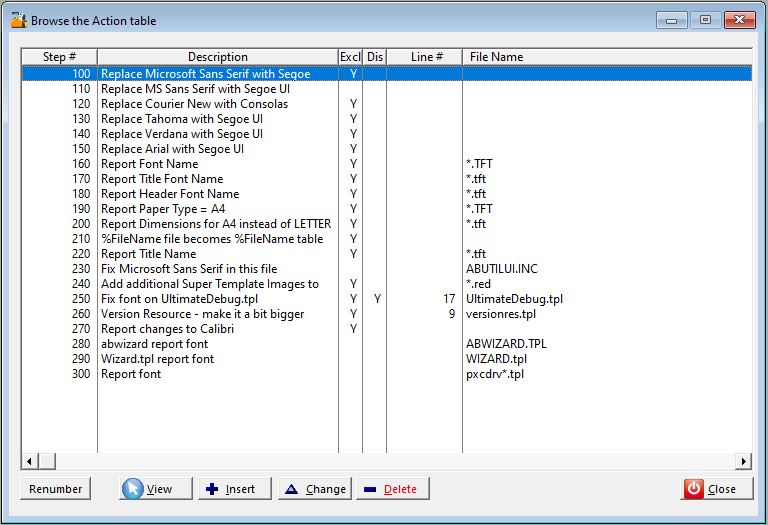Click the horizontal scrollbar left arrow
768x525 pixels.
tap(30, 461)
